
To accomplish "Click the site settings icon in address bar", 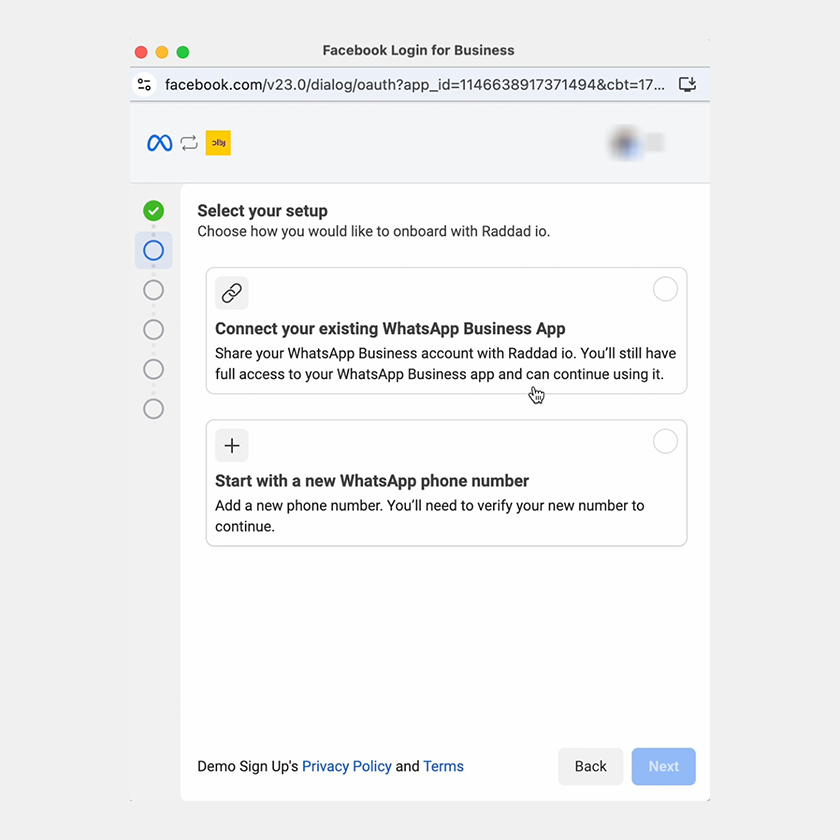I will tap(145, 85).
